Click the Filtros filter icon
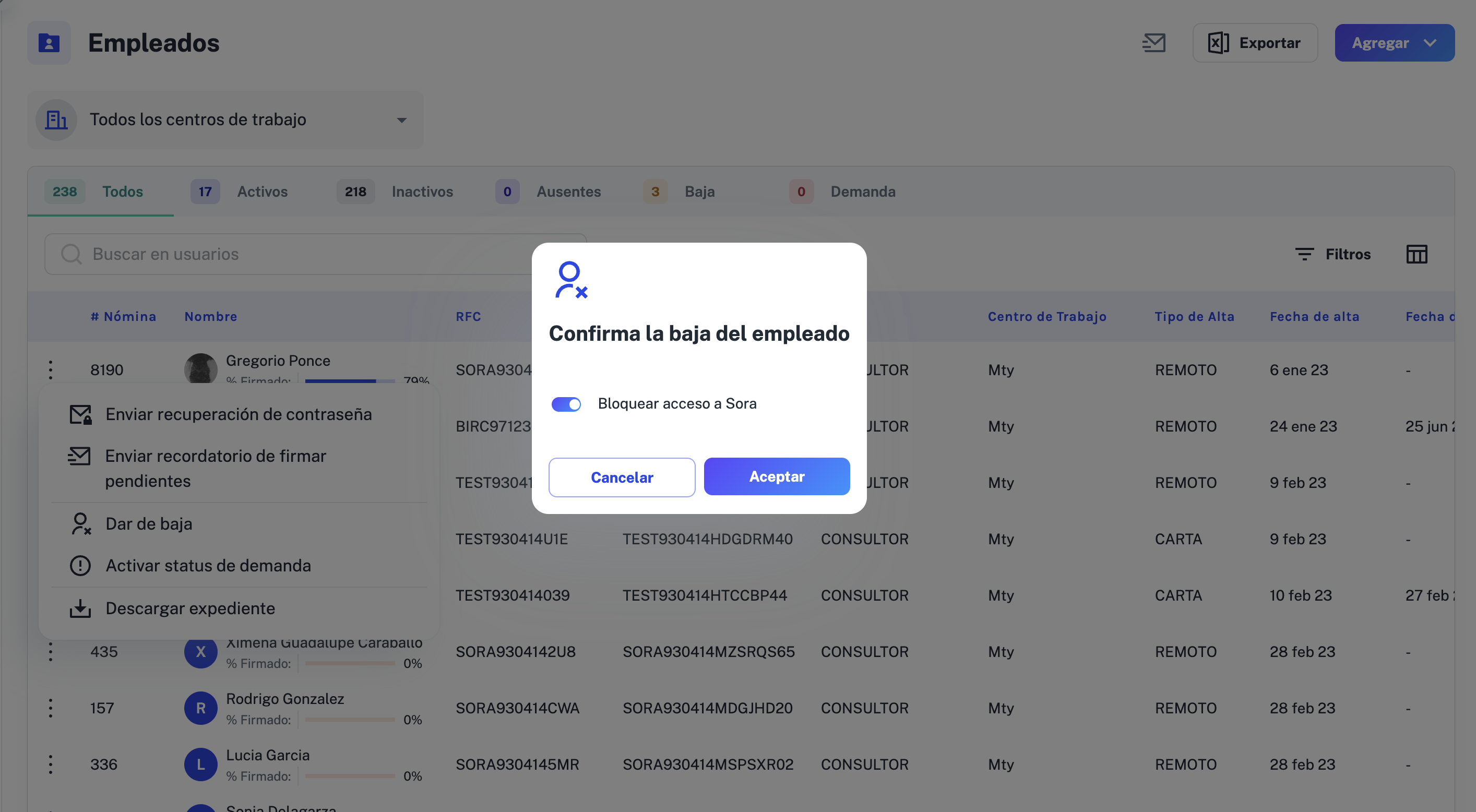The image size is (1476, 812). (1305, 254)
